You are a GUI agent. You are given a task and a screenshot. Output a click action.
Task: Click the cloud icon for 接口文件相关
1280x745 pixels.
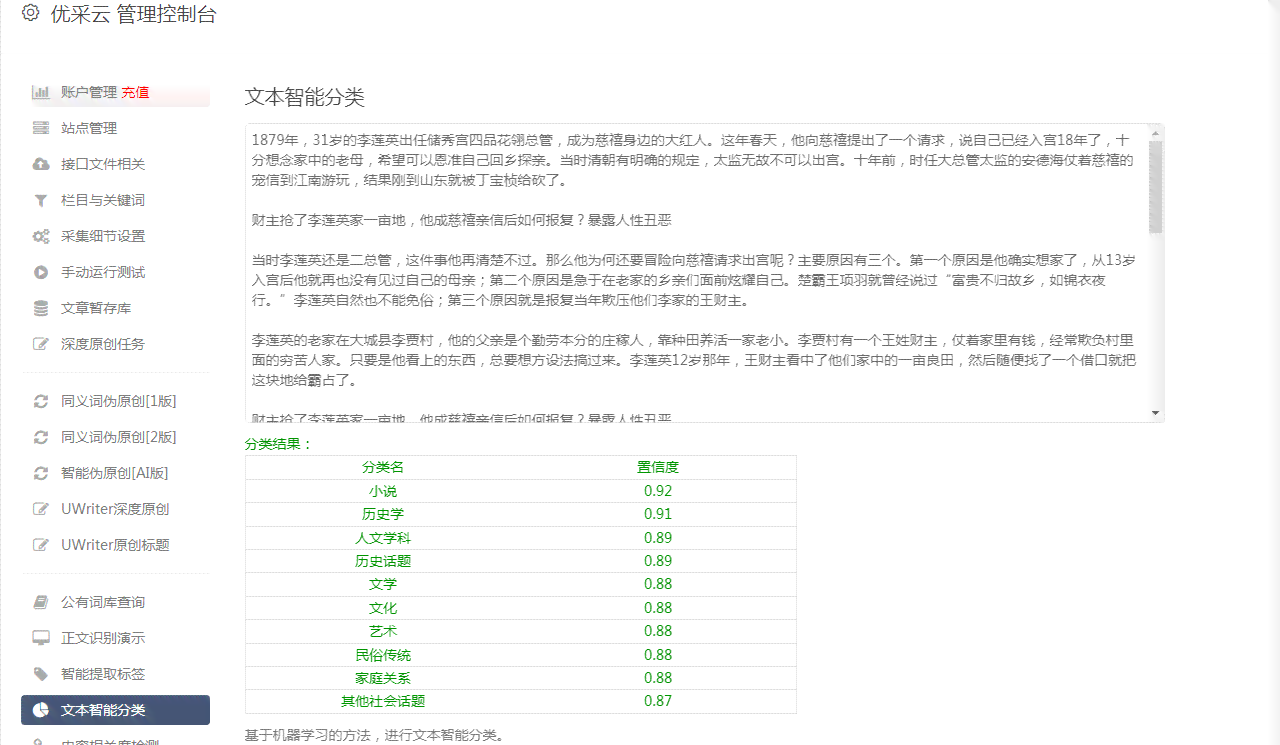(x=41, y=164)
